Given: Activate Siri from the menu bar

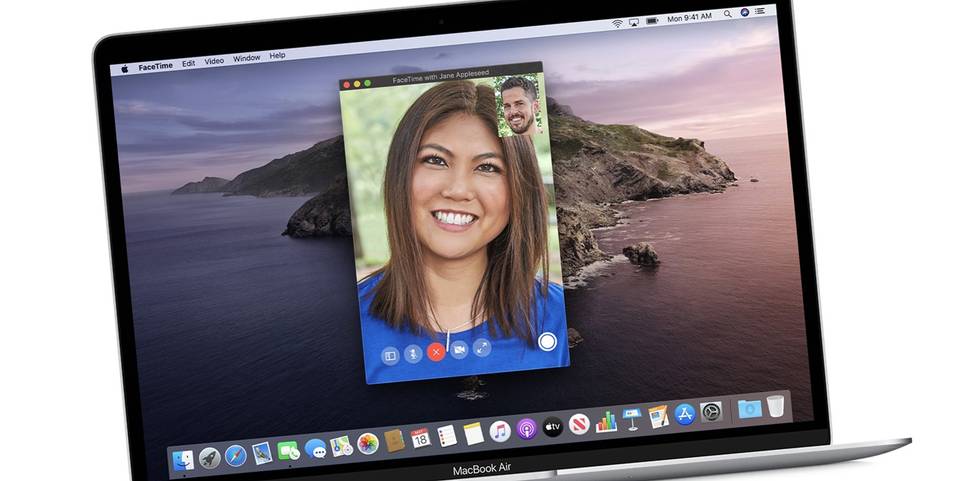Looking at the screenshot, I should coord(745,12).
